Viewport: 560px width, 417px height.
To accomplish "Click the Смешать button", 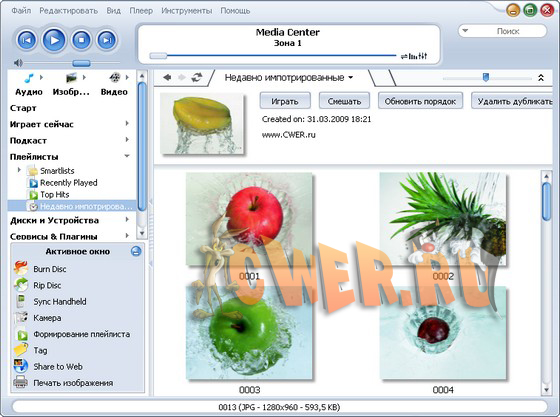I will pyautogui.click(x=344, y=101).
